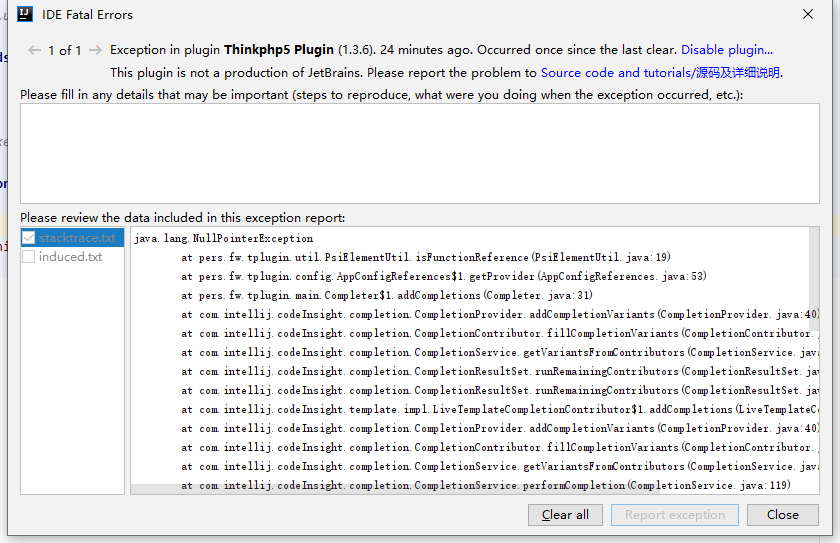Image resolution: width=840 pixels, height=543 pixels.
Task: Click the java.lang.NullPointerException line
Action: (x=223, y=238)
